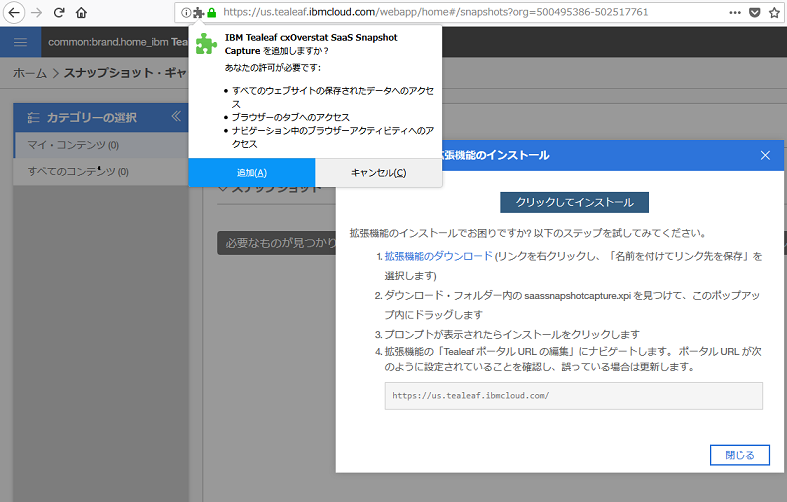
Task: Click the ホーム breadcrumb link
Action: tap(30, 73)
